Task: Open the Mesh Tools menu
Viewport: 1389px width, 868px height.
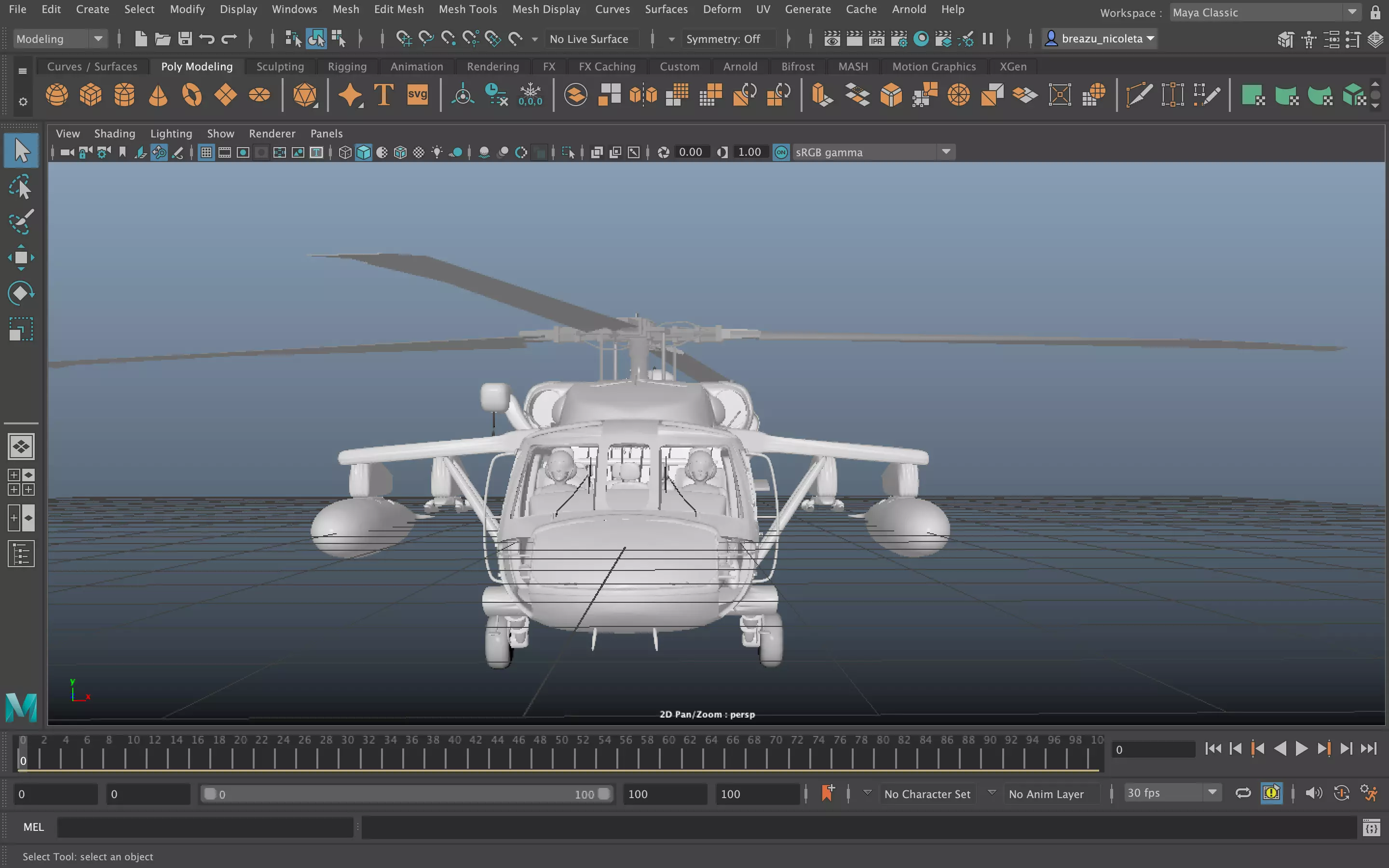Action: pos(467,9)
